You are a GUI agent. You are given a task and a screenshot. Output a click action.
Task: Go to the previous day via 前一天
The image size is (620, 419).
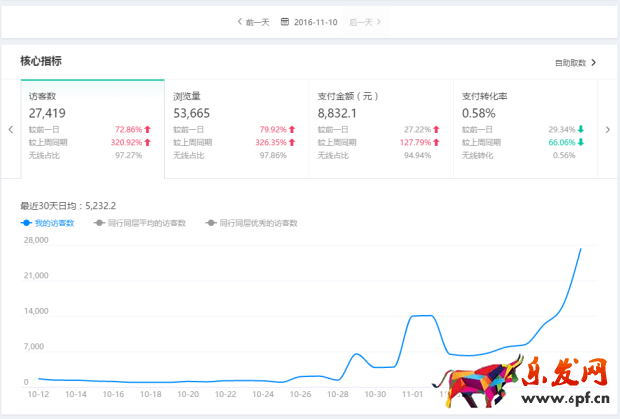click(x=257, y=21)
